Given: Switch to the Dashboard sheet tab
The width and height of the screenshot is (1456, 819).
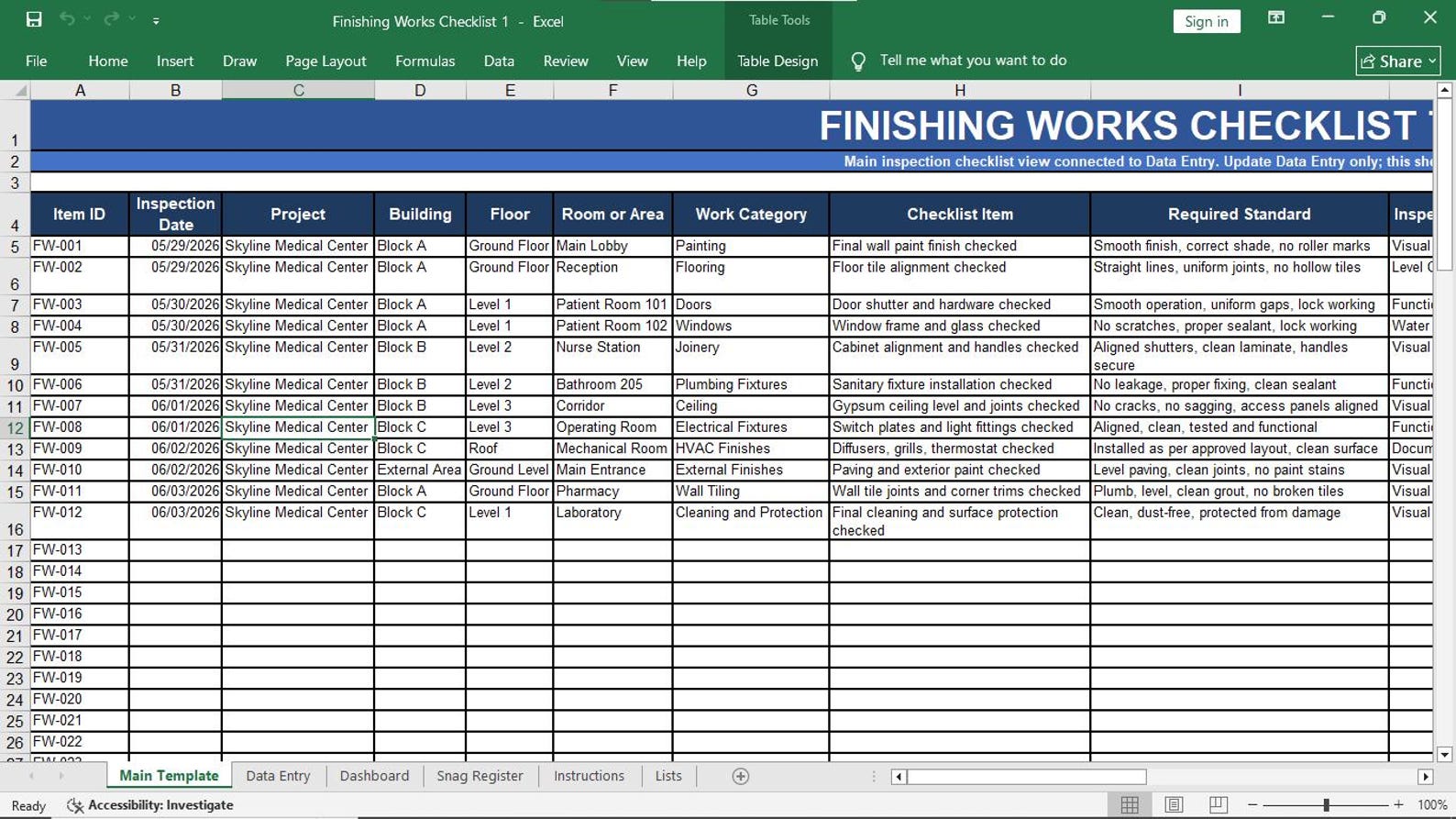Looking at the screenshot, I should 374,776.
